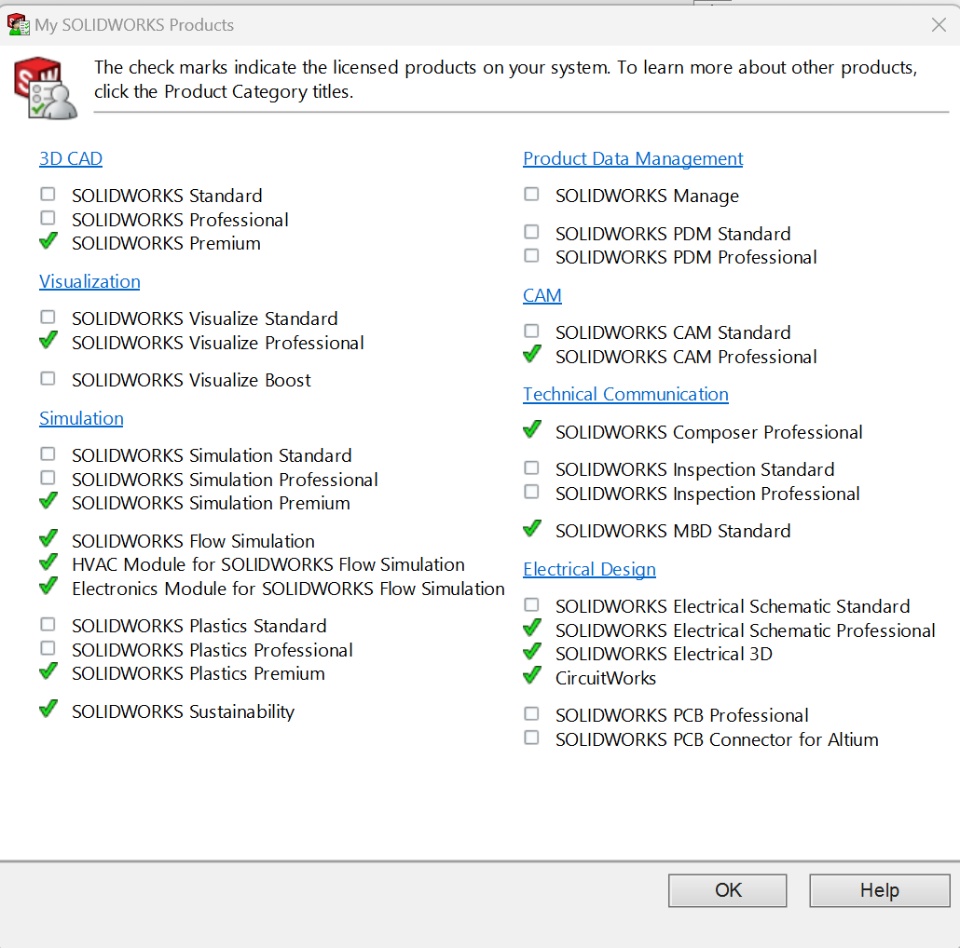Click green check mark beside SOLIDWORKS Flow Simulation
This screenshot has height=948, width=960.
pos(48,539)
